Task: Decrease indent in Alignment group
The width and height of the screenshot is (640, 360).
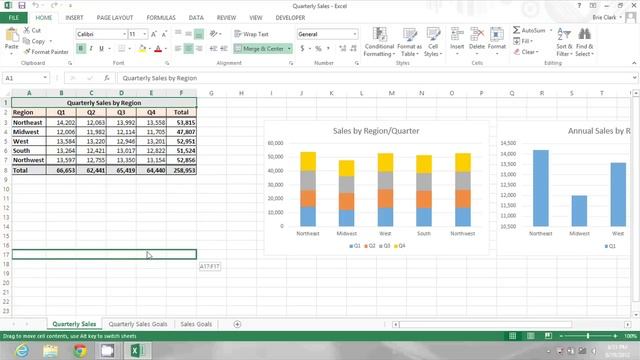Action: (x=213, y=49)
